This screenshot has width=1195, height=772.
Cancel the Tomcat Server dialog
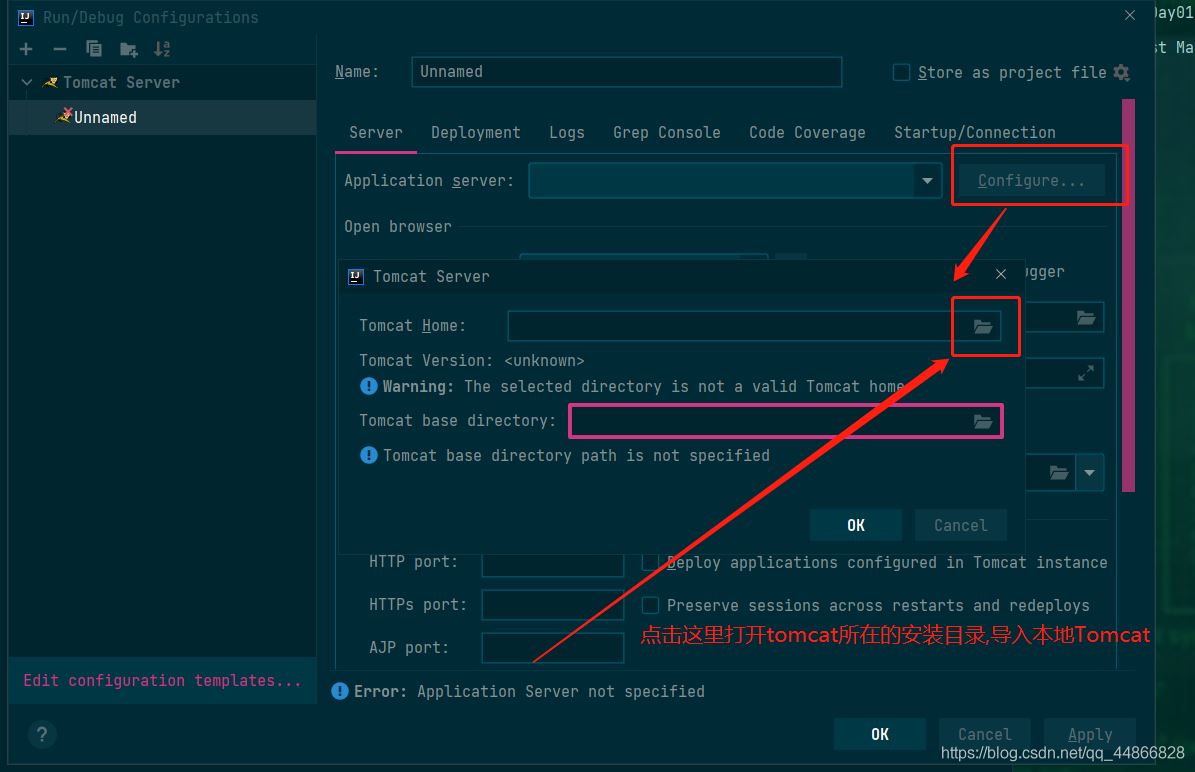click(x=960, y=525)
